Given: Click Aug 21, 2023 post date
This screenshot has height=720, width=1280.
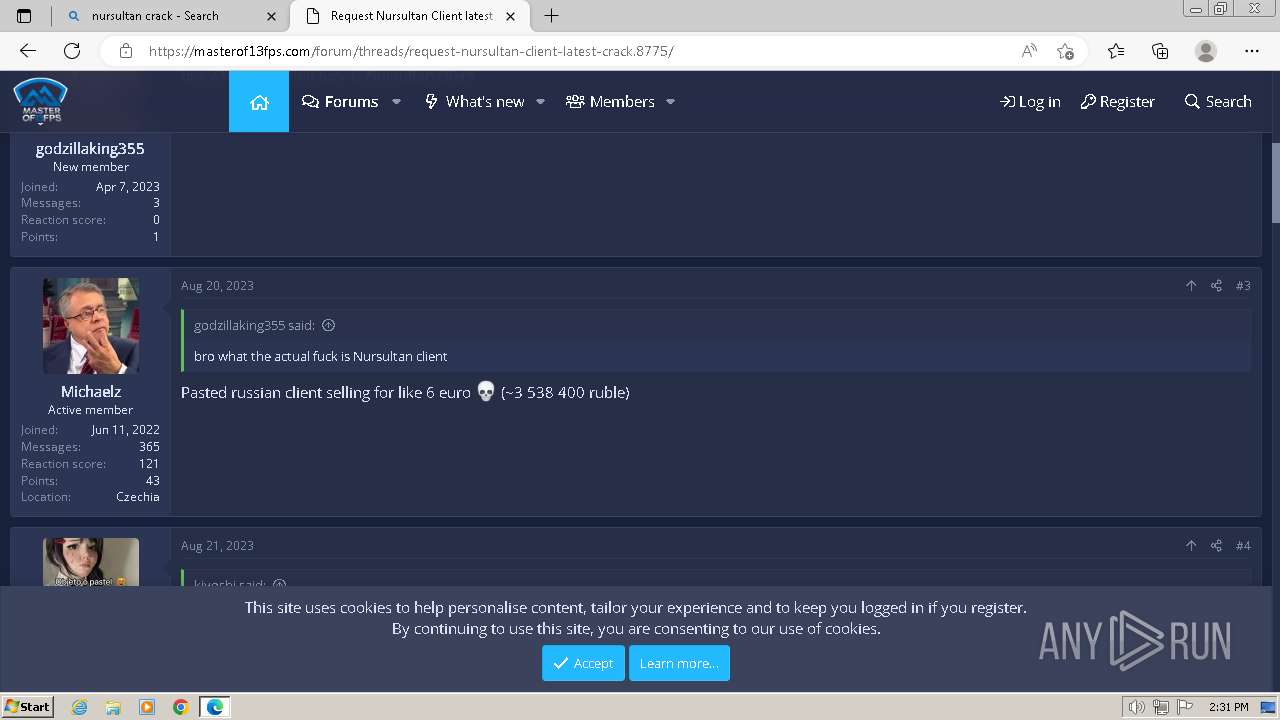Looking at the screenshot, I should click(x=217, y=546).
